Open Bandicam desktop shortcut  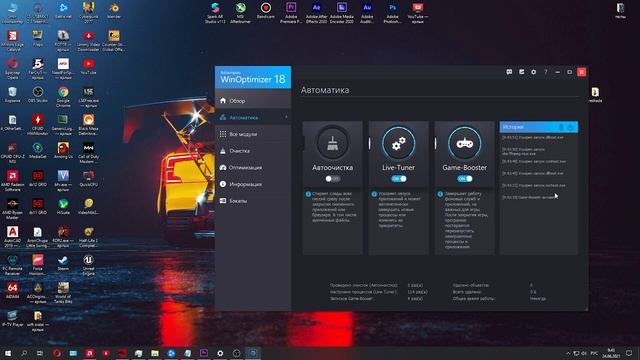(266, 11)
